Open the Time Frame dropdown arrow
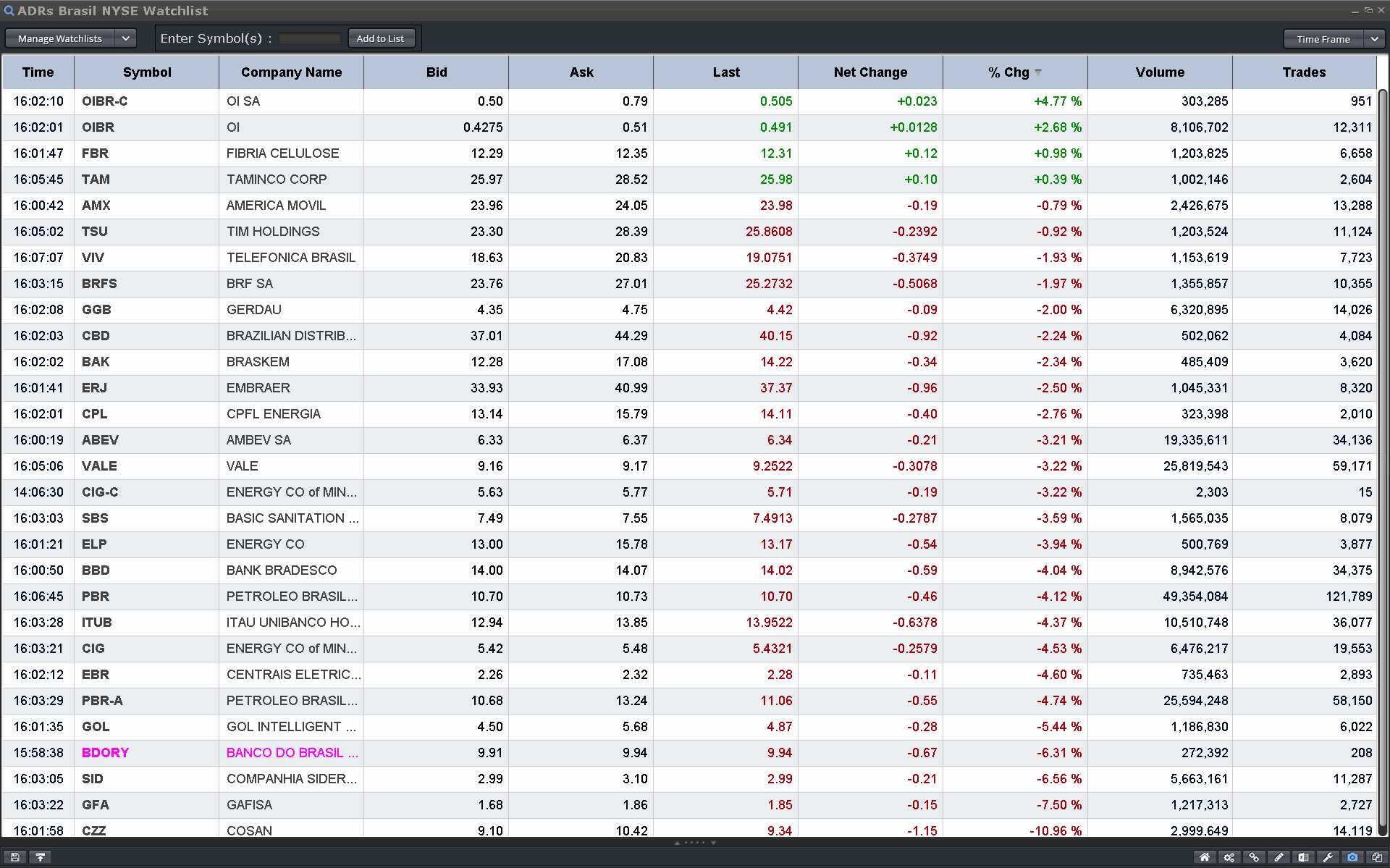The height and width of the screenshot is (868, 1390). [1374, 39]
